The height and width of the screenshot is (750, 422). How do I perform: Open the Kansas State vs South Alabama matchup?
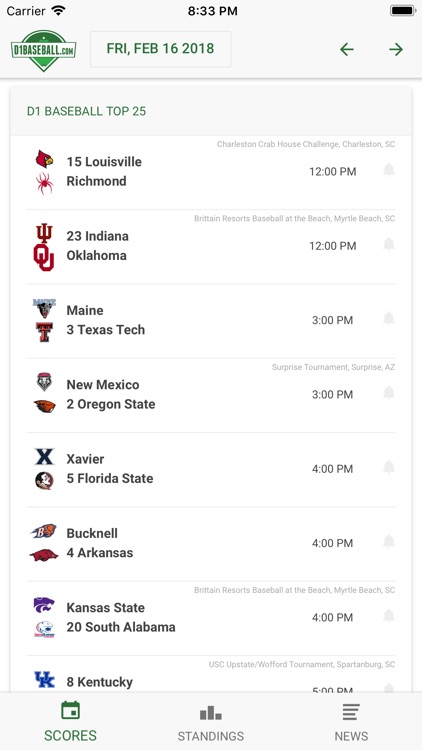point(211,618)
